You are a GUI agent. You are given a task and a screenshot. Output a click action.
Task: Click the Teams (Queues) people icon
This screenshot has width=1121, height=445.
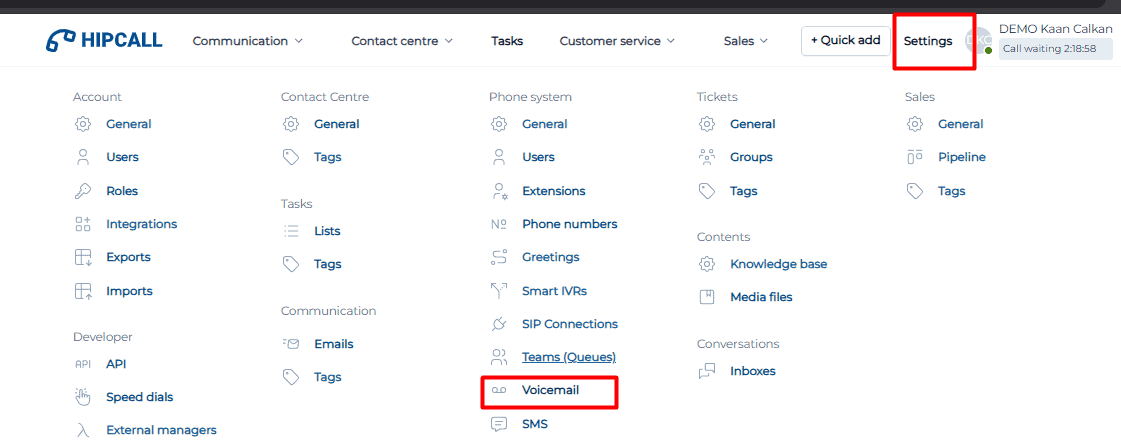pos(499,357)
